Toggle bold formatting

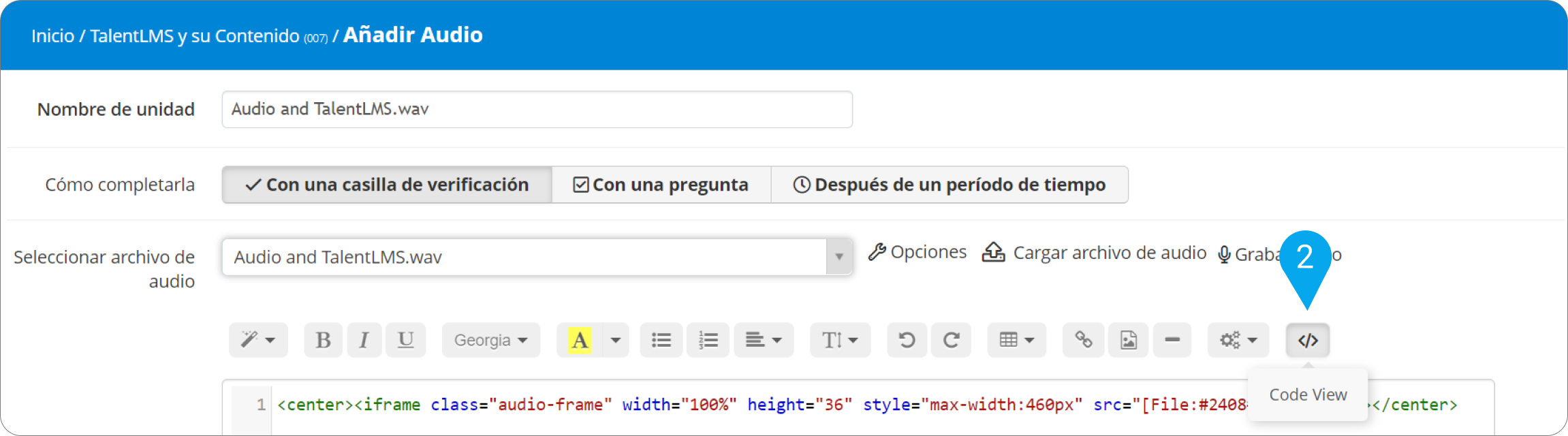[323, 340]
